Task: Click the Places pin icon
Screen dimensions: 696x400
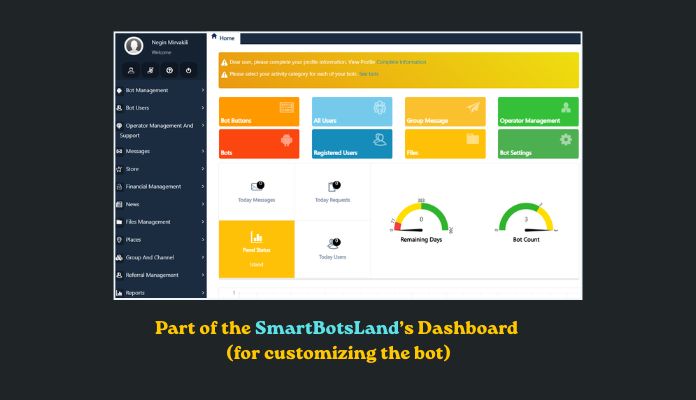Action: [119, 240]
